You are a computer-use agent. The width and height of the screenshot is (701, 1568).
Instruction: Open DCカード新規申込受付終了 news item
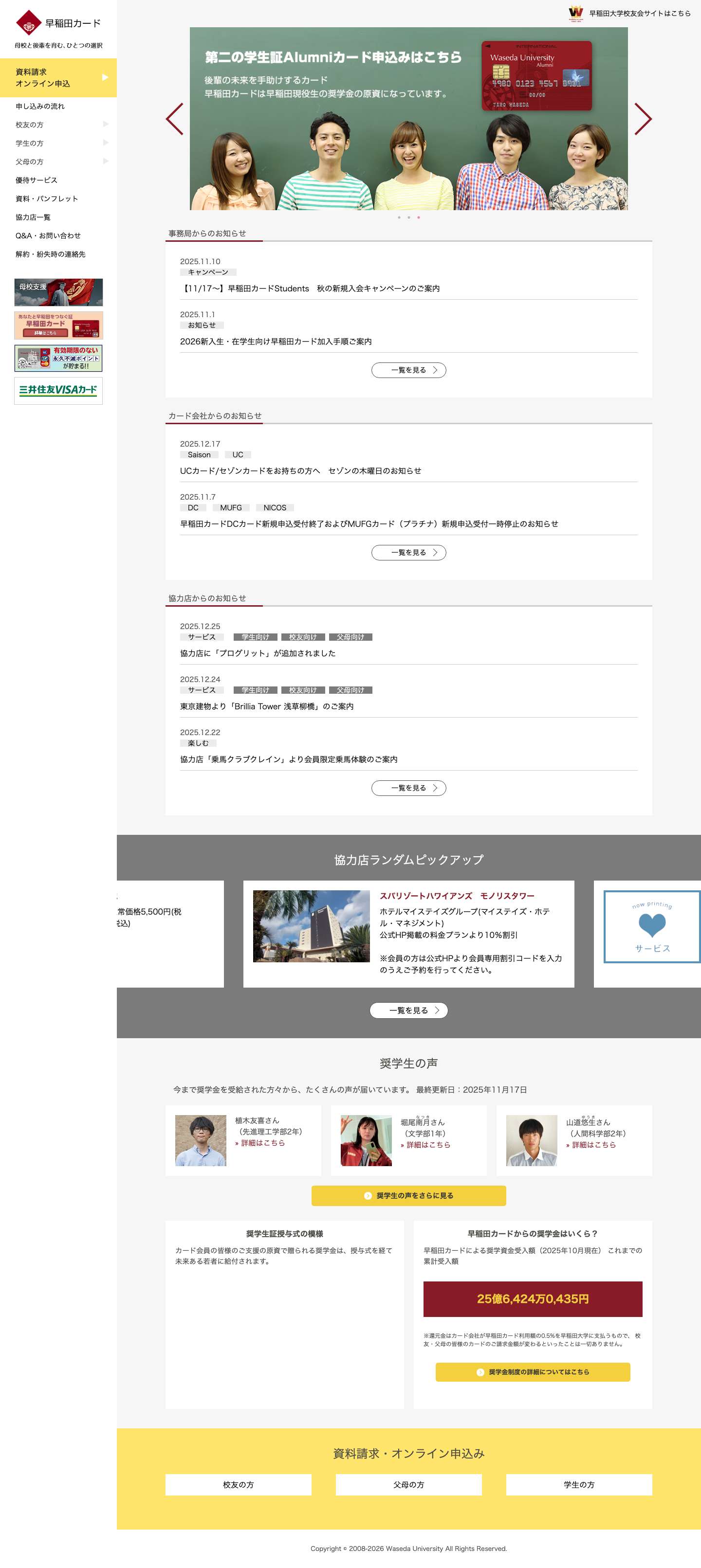369,523
